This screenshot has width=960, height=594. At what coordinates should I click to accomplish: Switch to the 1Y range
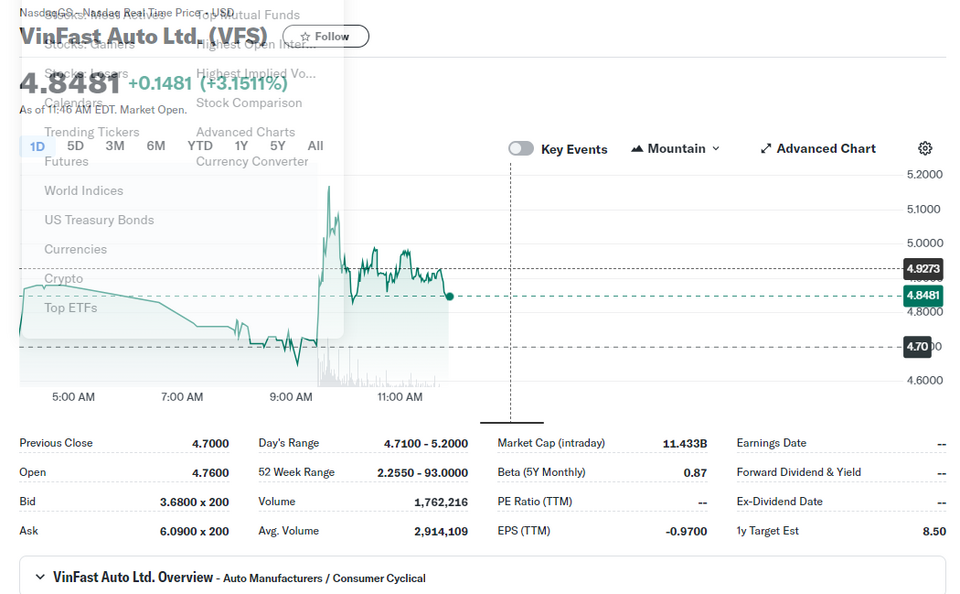click(x=241, y=146)
